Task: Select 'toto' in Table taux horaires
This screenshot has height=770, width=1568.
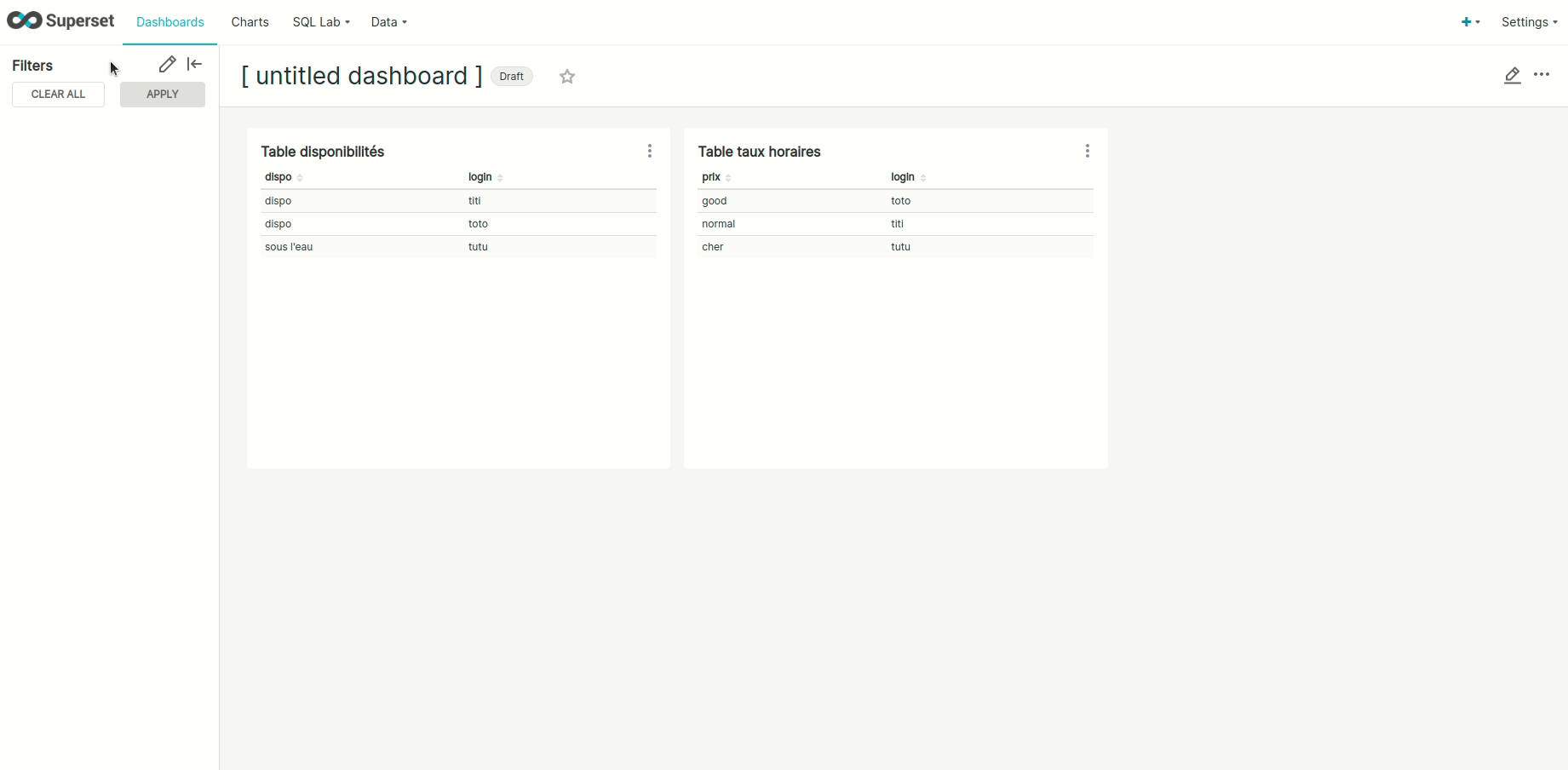Action: (900, 201)
